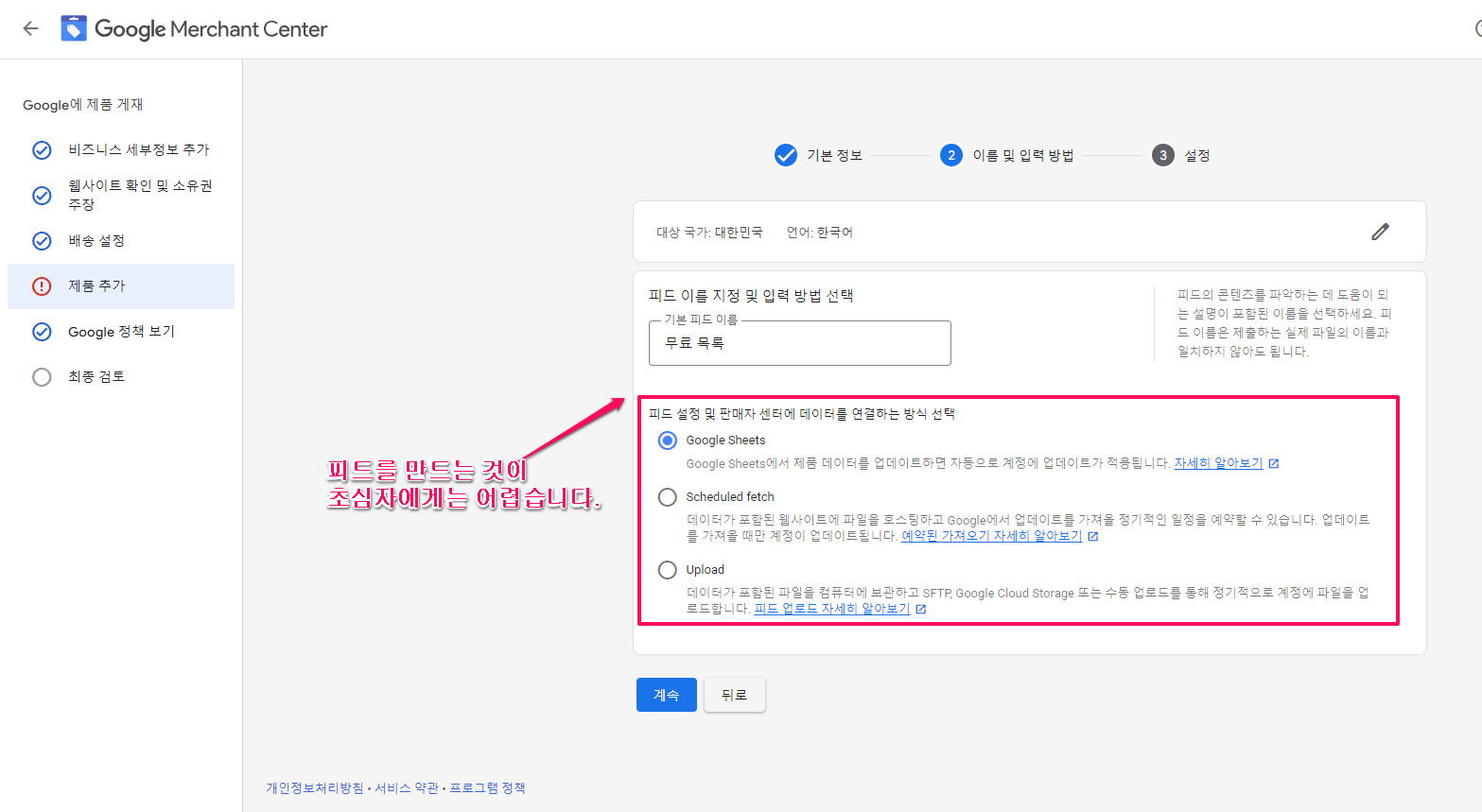
Task: Click checkmark icon beside 배송 설정
Action: 42,241
